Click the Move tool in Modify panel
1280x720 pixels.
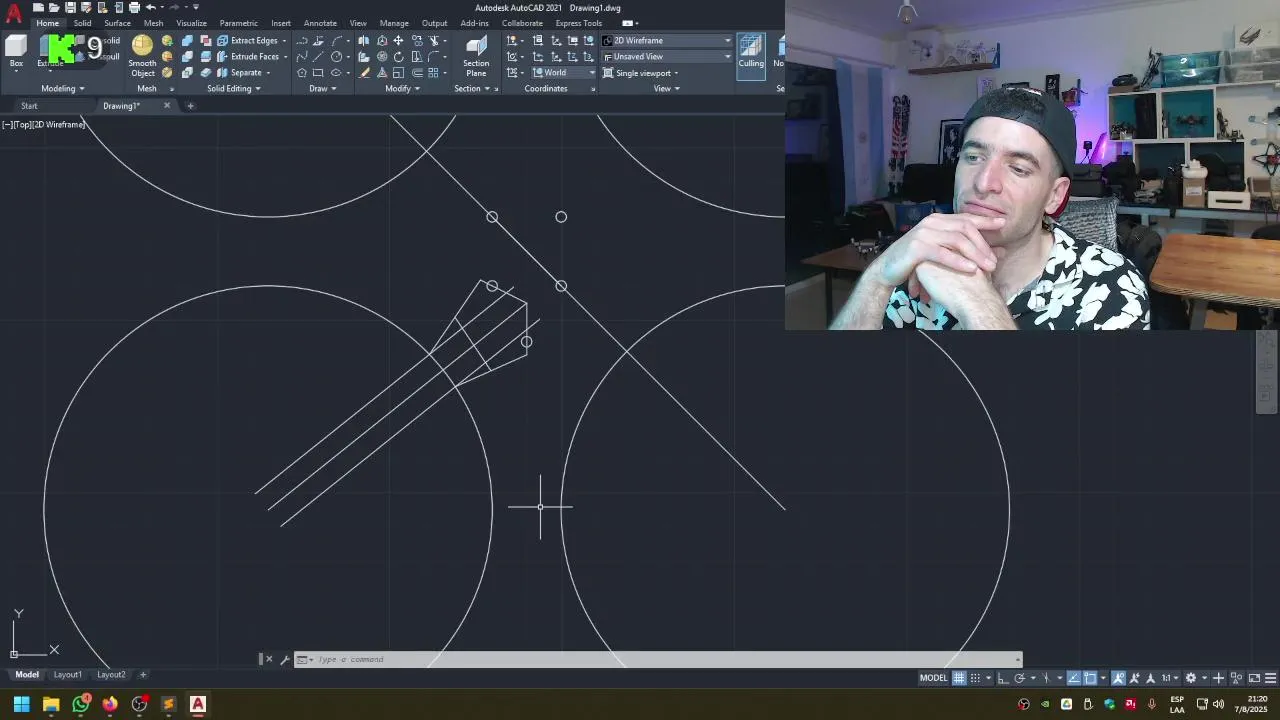398,41
